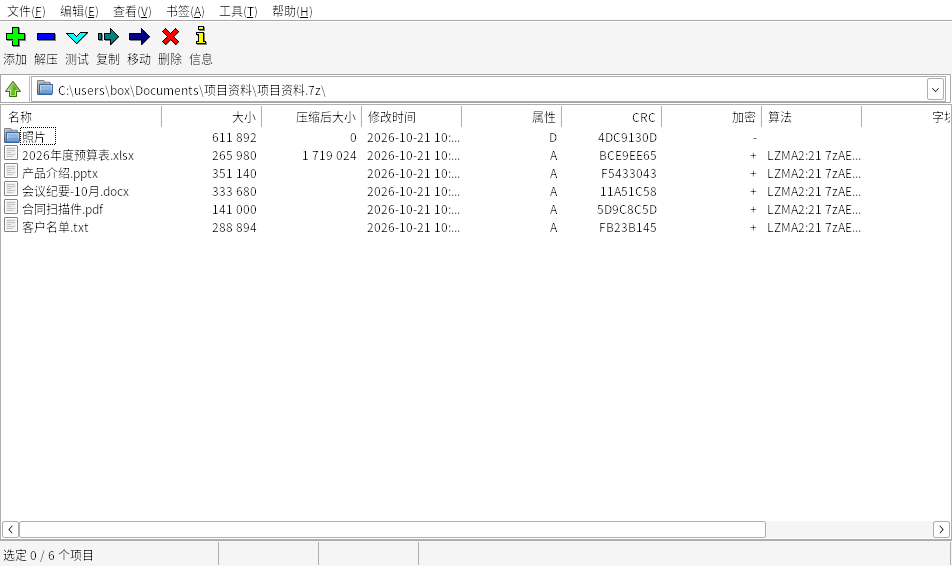Select the 会议纪要-10月.docx file name
The width and height of the screenshot is (952, 566).
75,191
